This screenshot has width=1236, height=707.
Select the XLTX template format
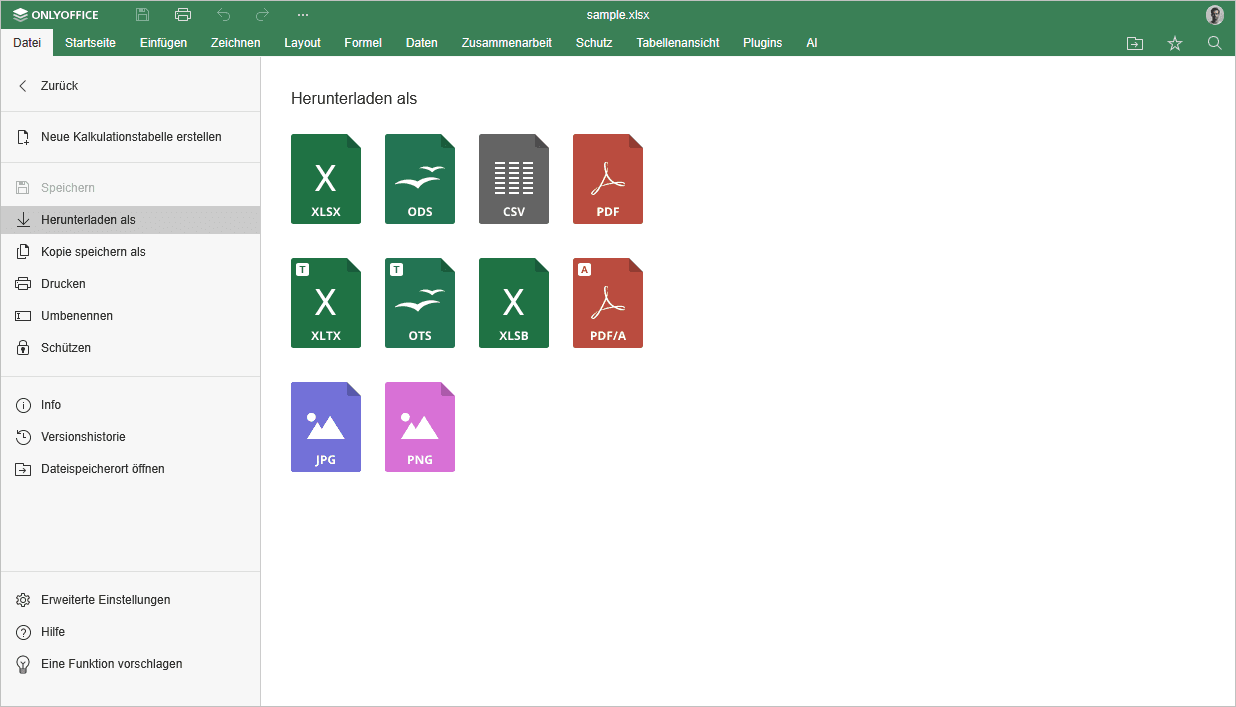[x=325, y=303]
